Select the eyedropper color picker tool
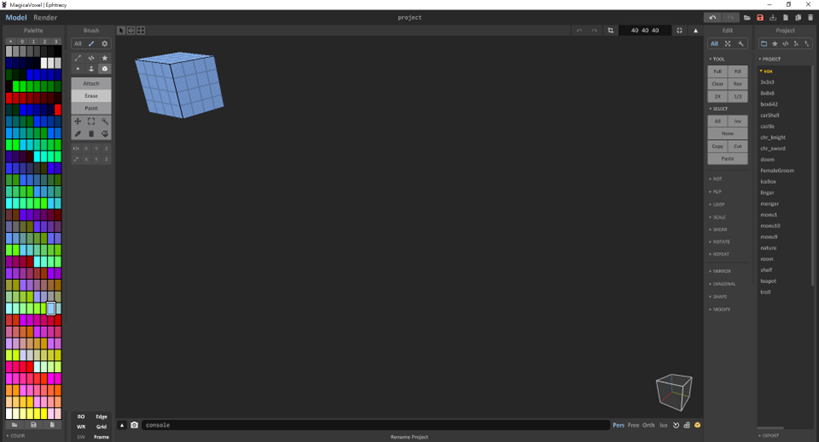This screenshot has height=442, width=819. [x=78, y=133]
